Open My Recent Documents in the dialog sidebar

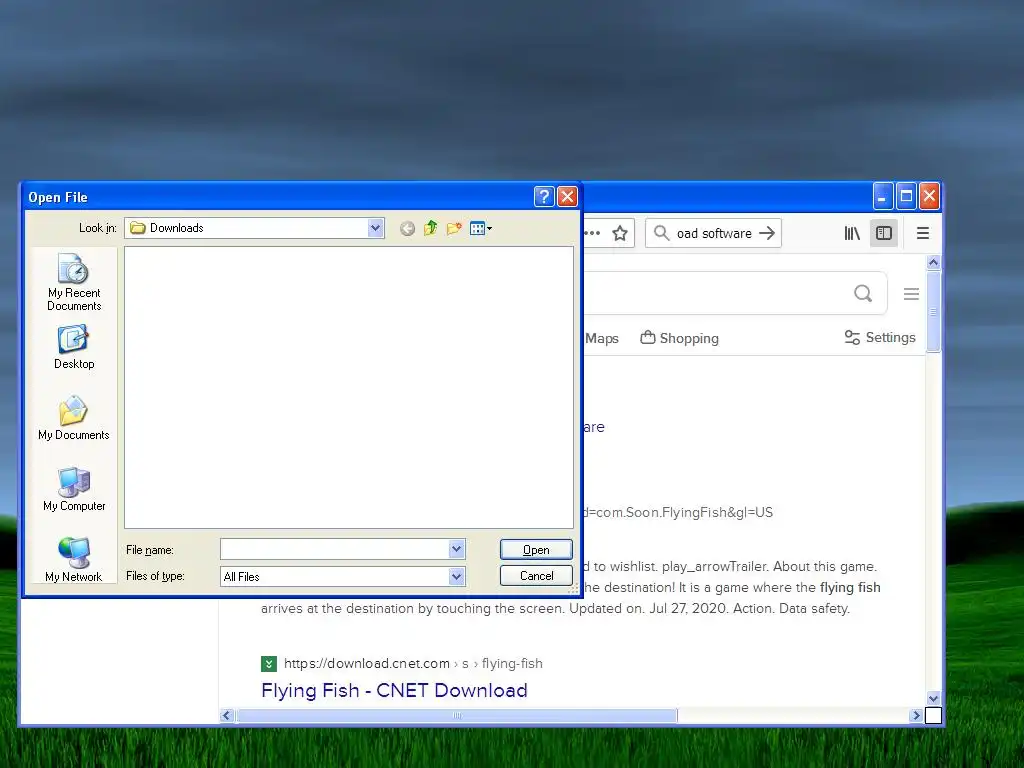coord(74,282)
